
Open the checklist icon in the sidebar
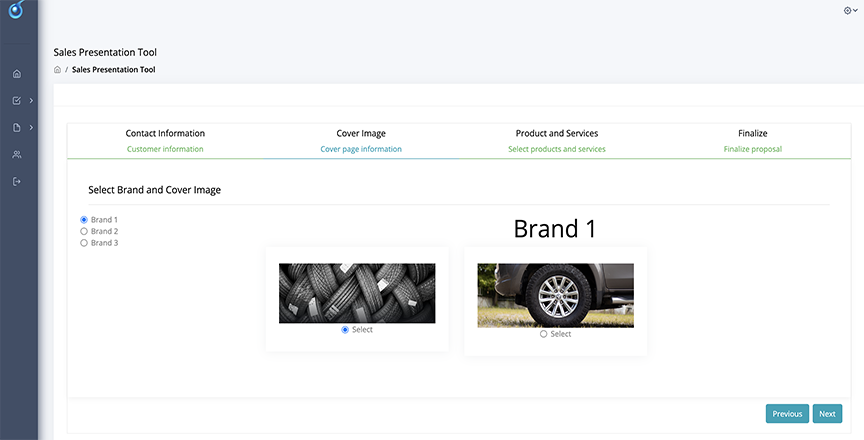[x=17, y=101]
